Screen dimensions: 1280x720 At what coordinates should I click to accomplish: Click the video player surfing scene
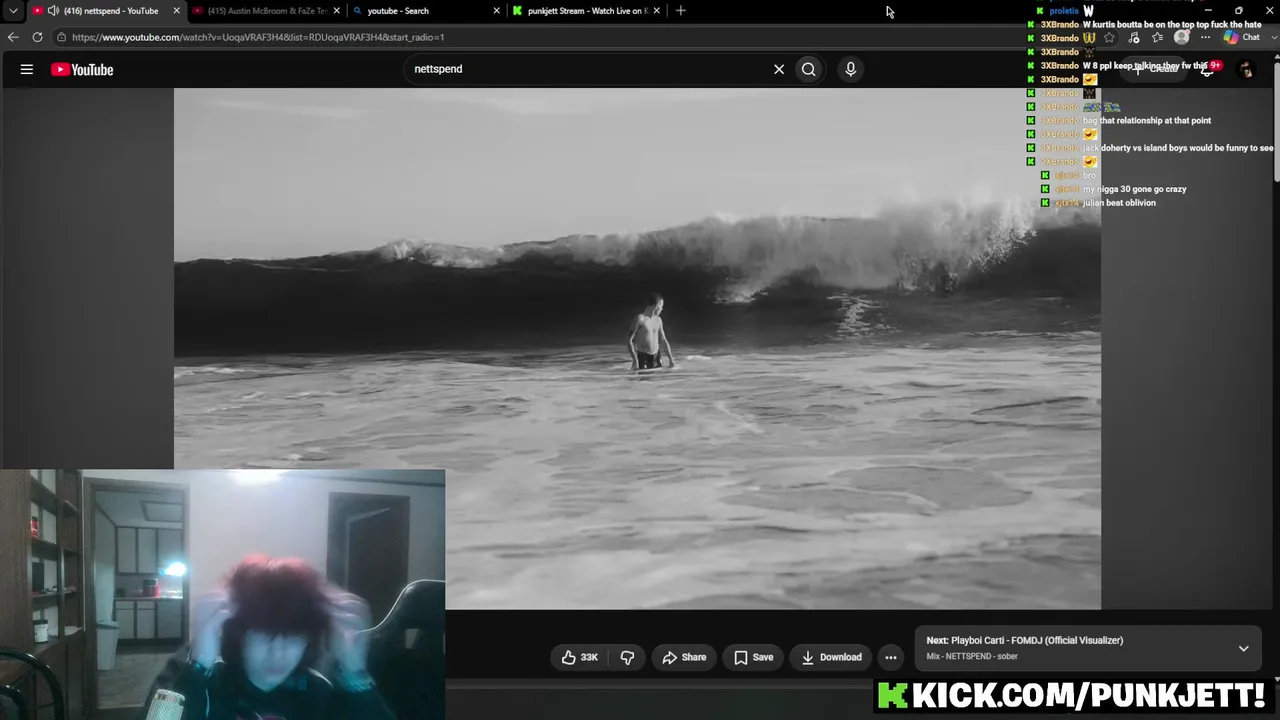pos(637,348)
